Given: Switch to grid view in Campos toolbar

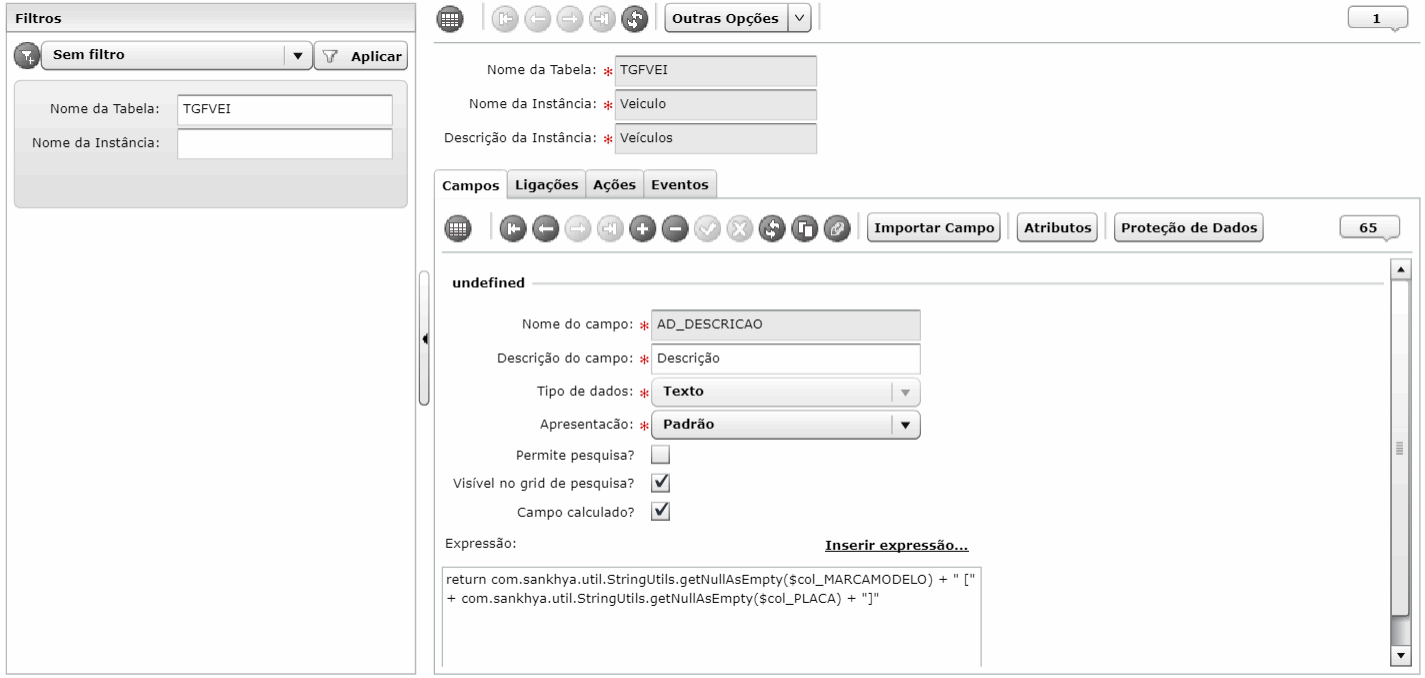Looking at the screenshot, I should tap(456, 228).
